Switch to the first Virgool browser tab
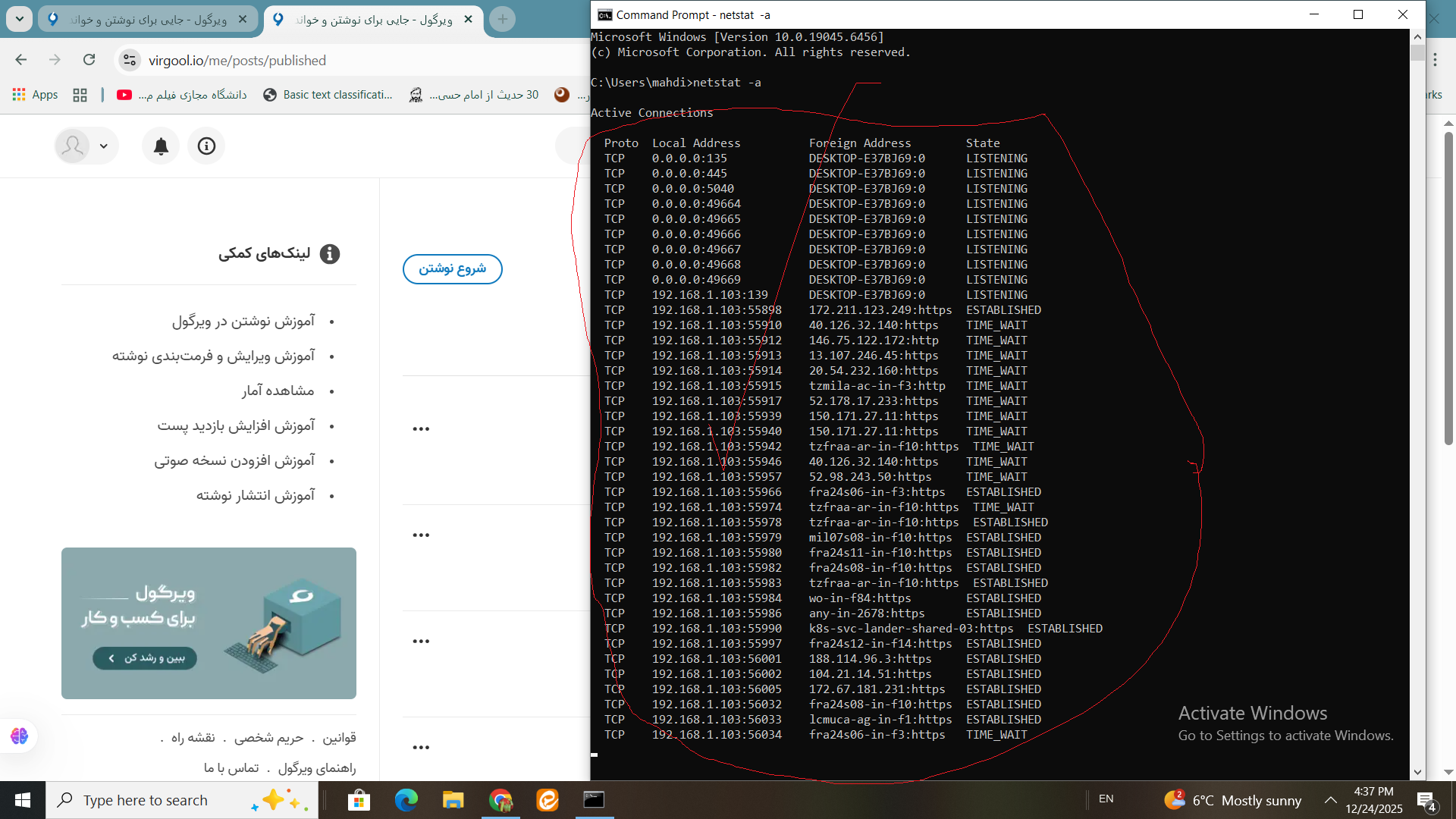 148,19
